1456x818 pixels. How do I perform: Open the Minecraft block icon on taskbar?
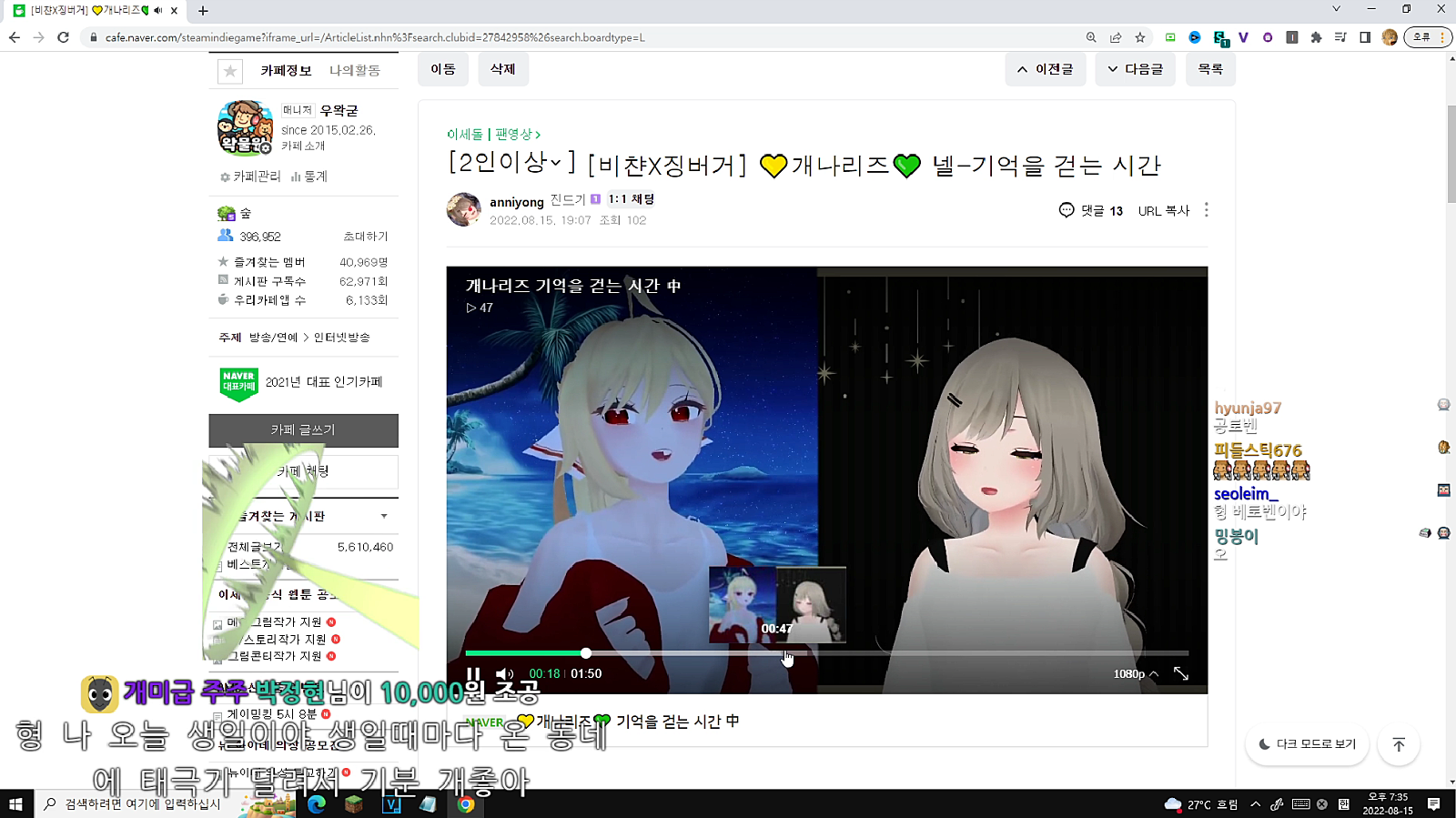click(x=354, y=804)
